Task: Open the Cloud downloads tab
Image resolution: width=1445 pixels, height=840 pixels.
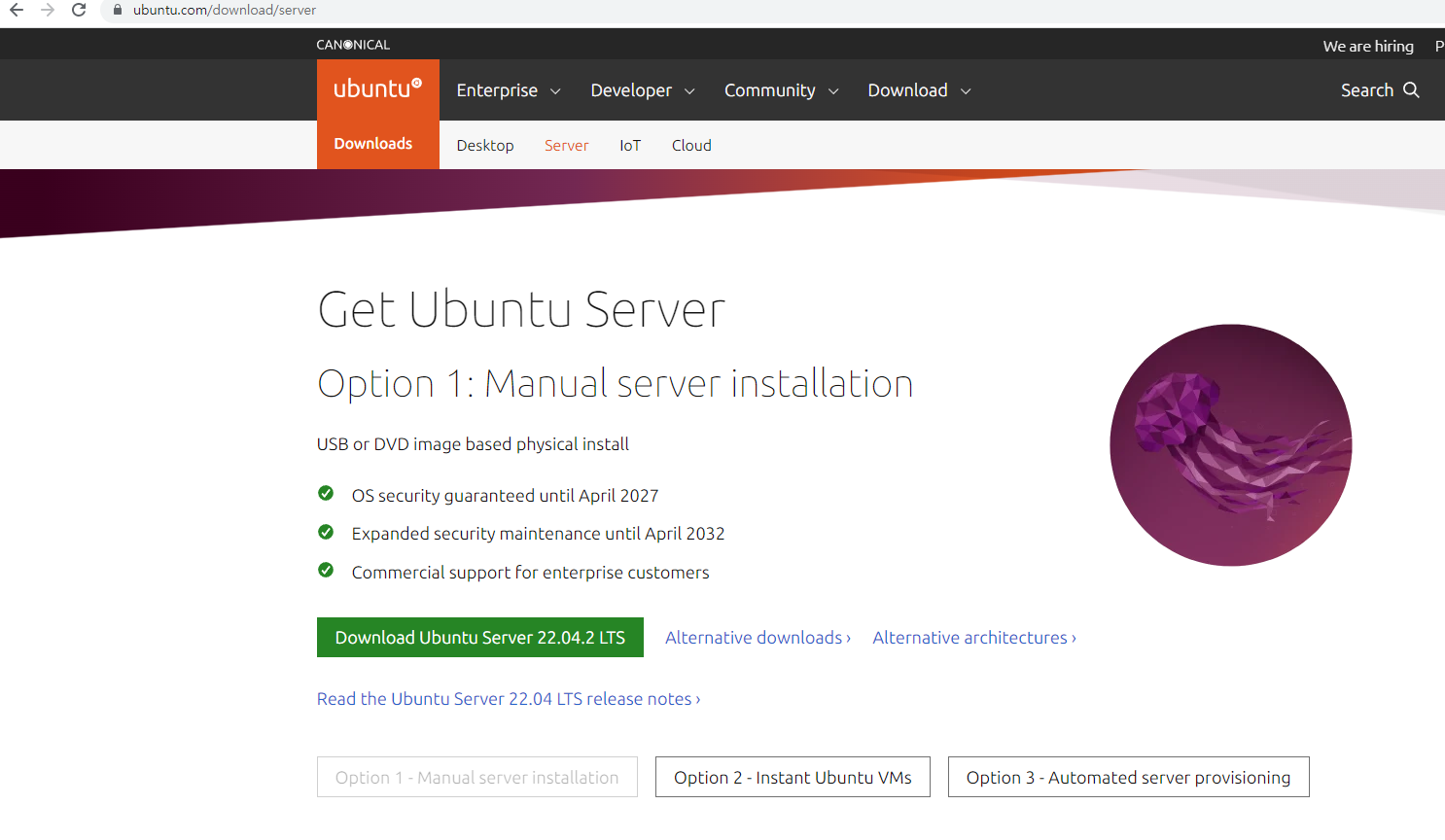Action: click(x=691, y=145)
